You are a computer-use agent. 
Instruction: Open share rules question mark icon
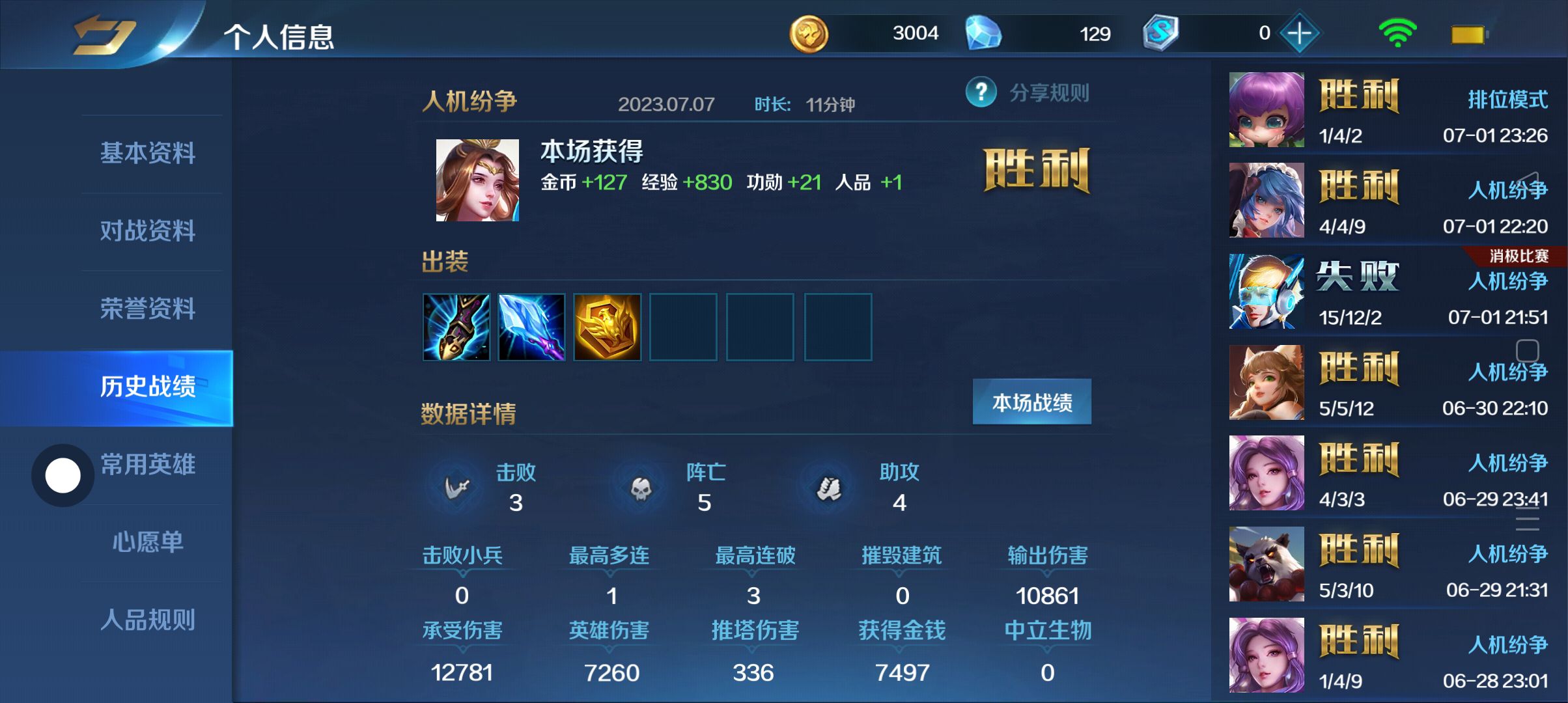pos(981,92)
